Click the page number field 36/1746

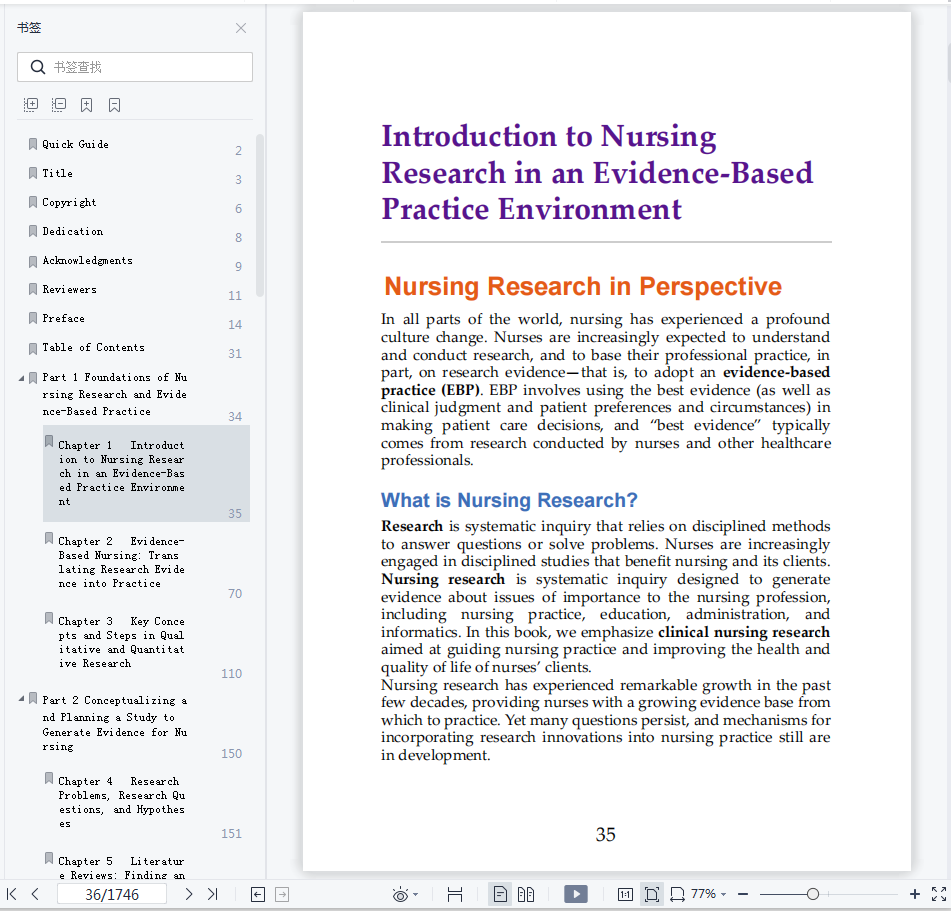[x=112, y=894]
